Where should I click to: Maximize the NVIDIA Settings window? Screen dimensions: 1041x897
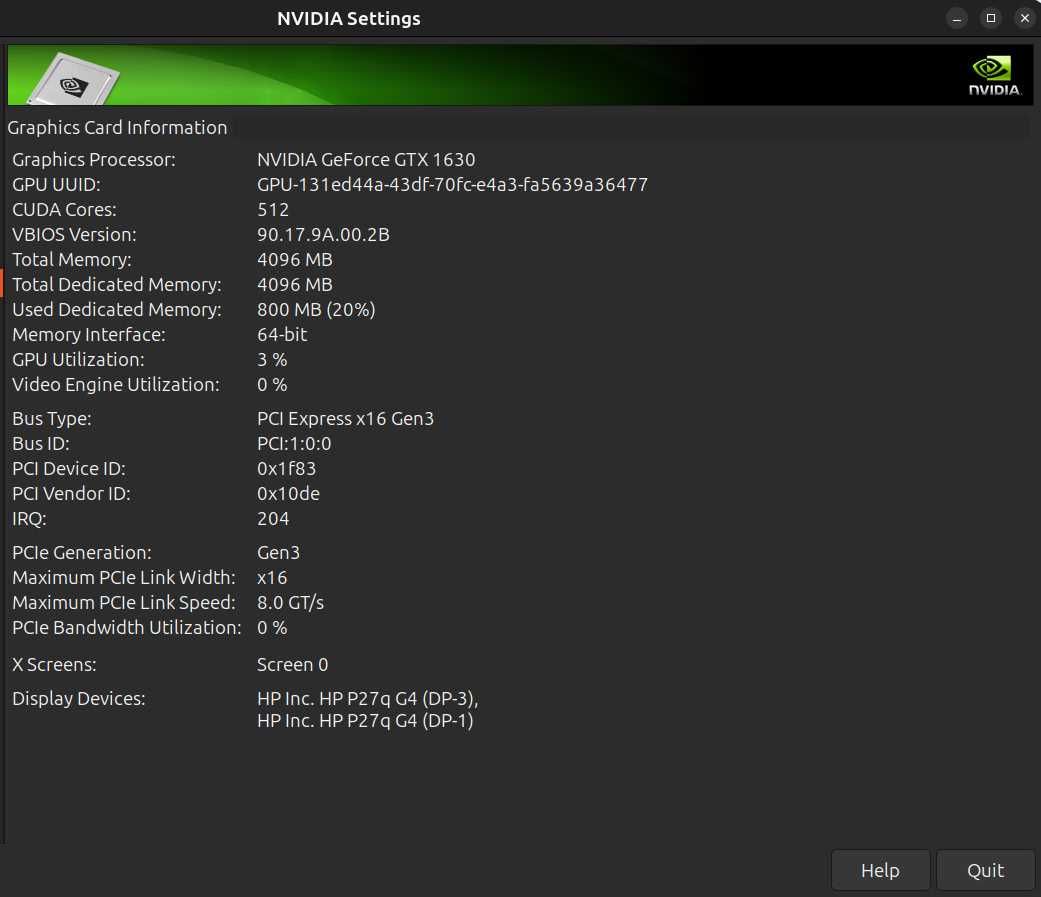991,19
